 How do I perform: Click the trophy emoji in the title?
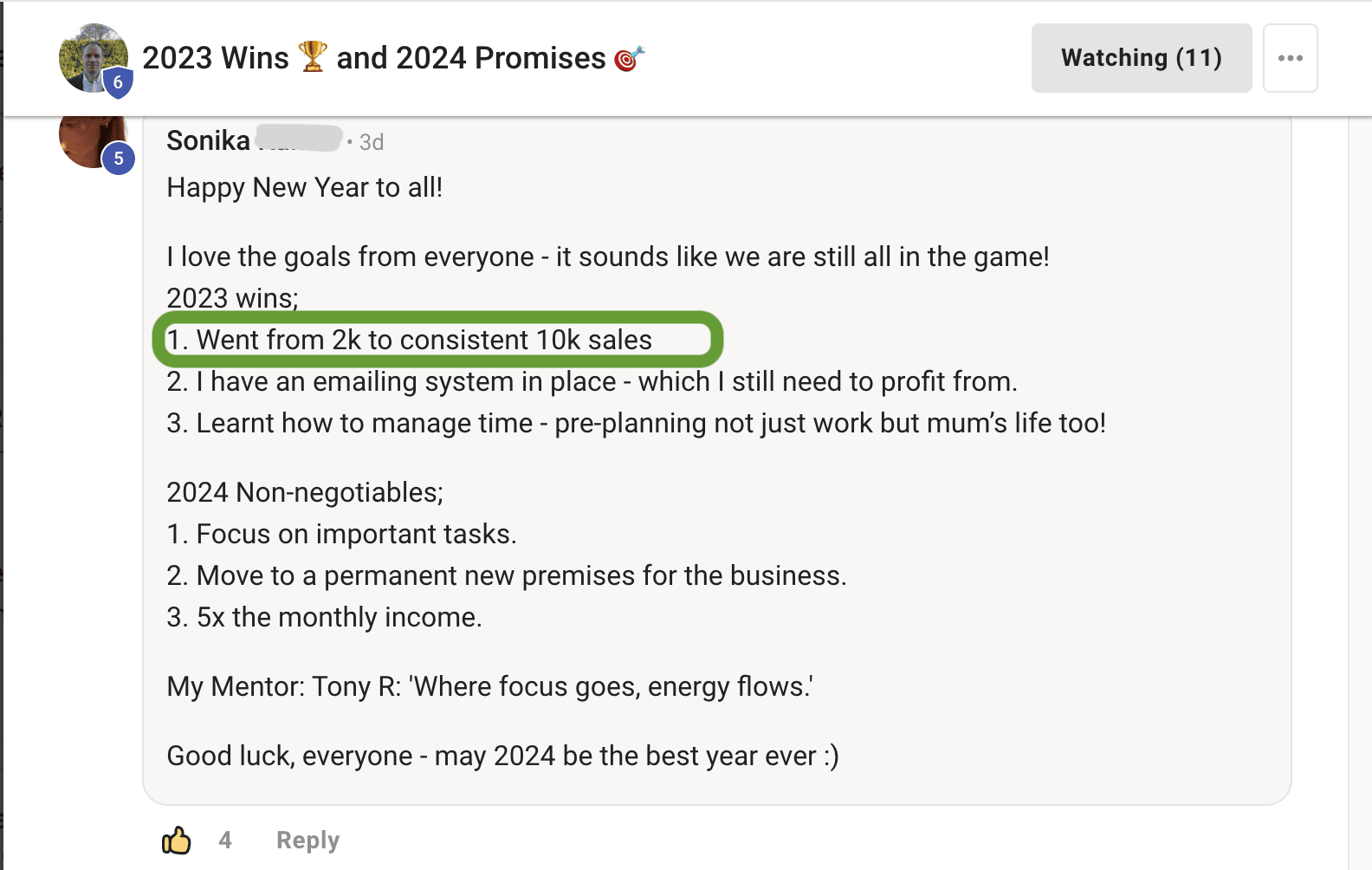click(313, 57)
